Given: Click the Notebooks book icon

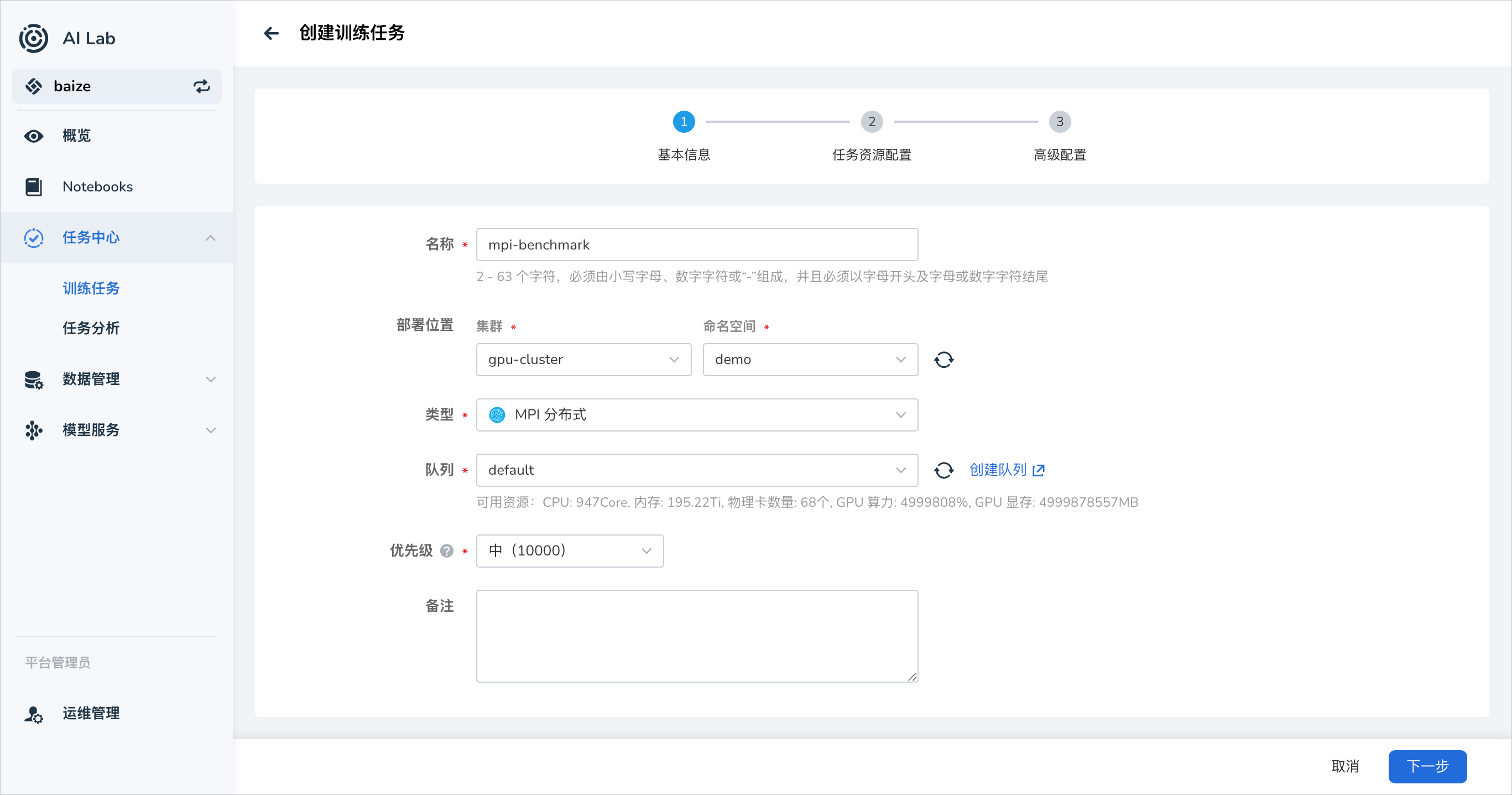Looking at the screenshot, I should (33, 186).
